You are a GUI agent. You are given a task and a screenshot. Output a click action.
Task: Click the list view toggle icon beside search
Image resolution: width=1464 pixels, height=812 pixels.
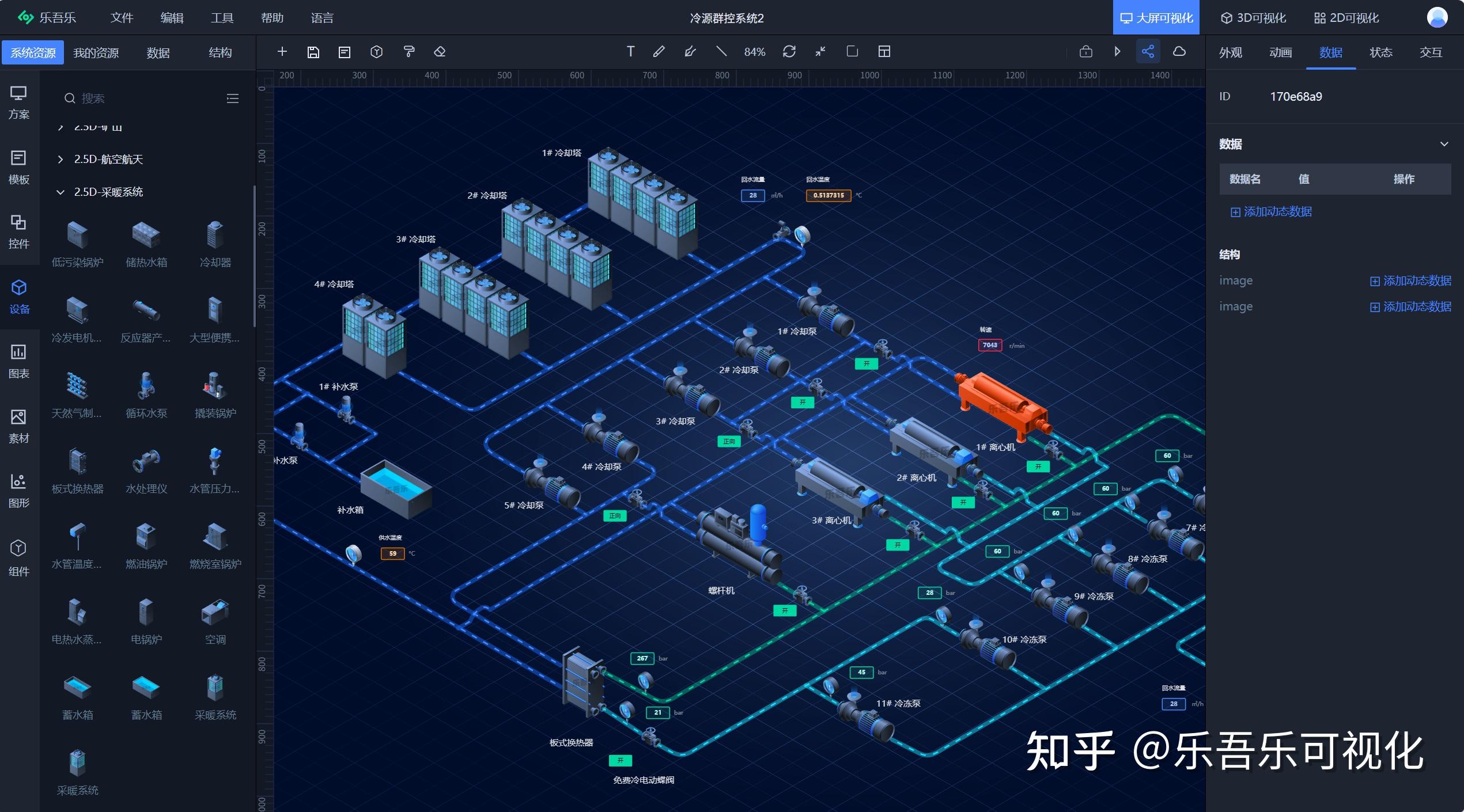[x=233, y=98]
